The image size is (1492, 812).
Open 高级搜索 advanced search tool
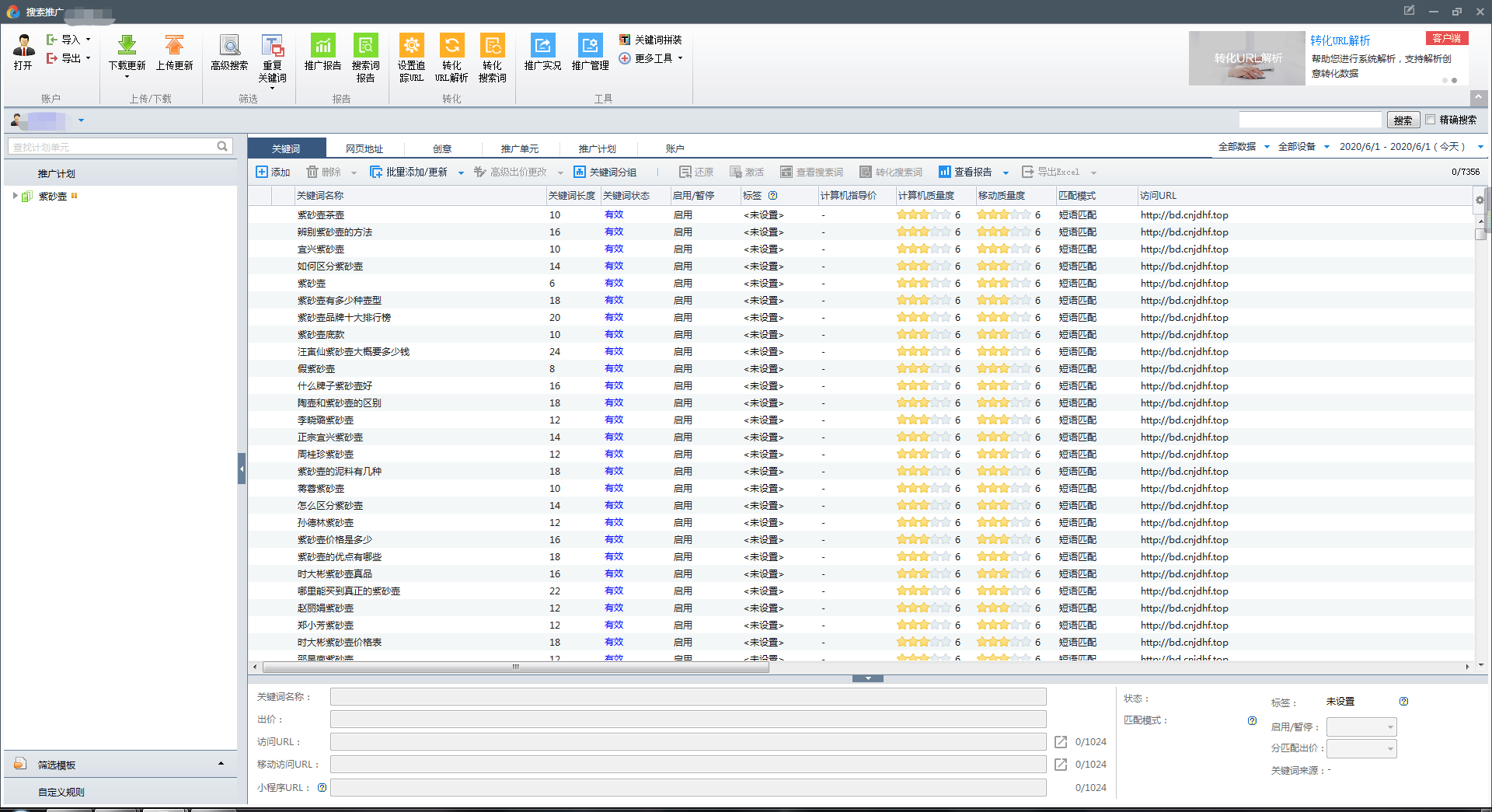pyautogui.click(x=229, y=46)
